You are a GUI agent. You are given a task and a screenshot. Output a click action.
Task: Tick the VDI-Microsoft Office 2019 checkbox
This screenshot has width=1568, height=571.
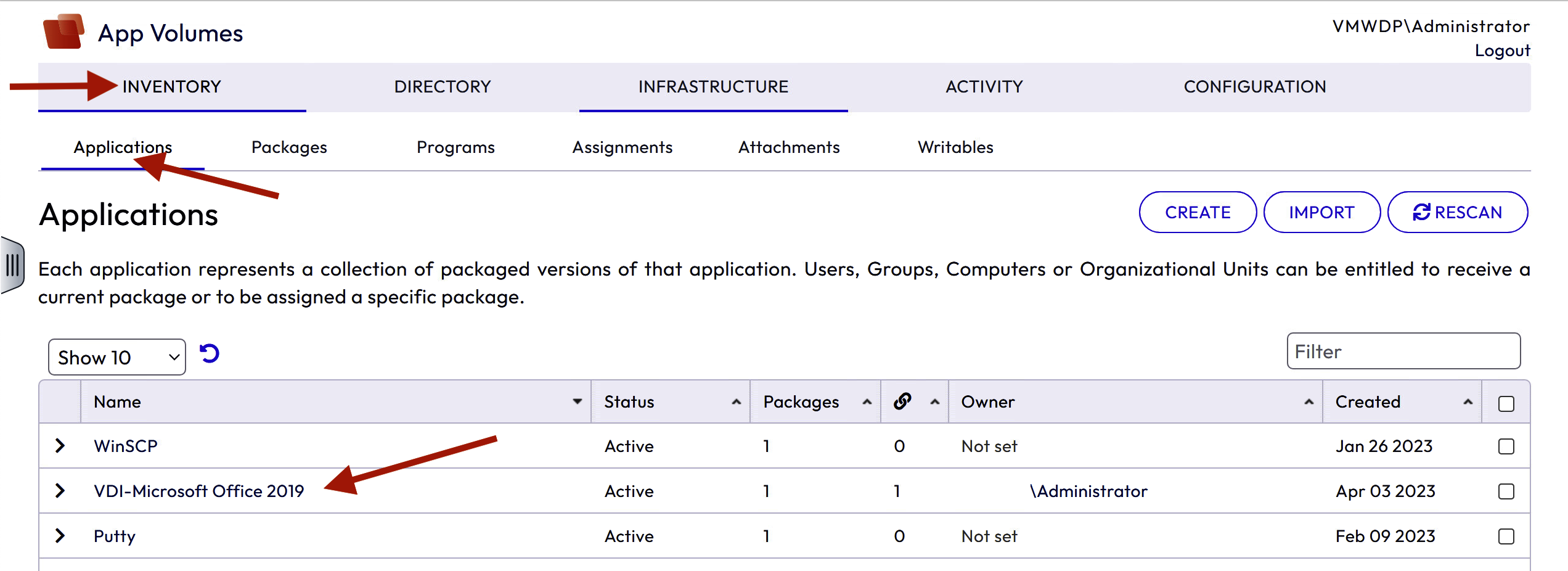[x=1506, y=491]
